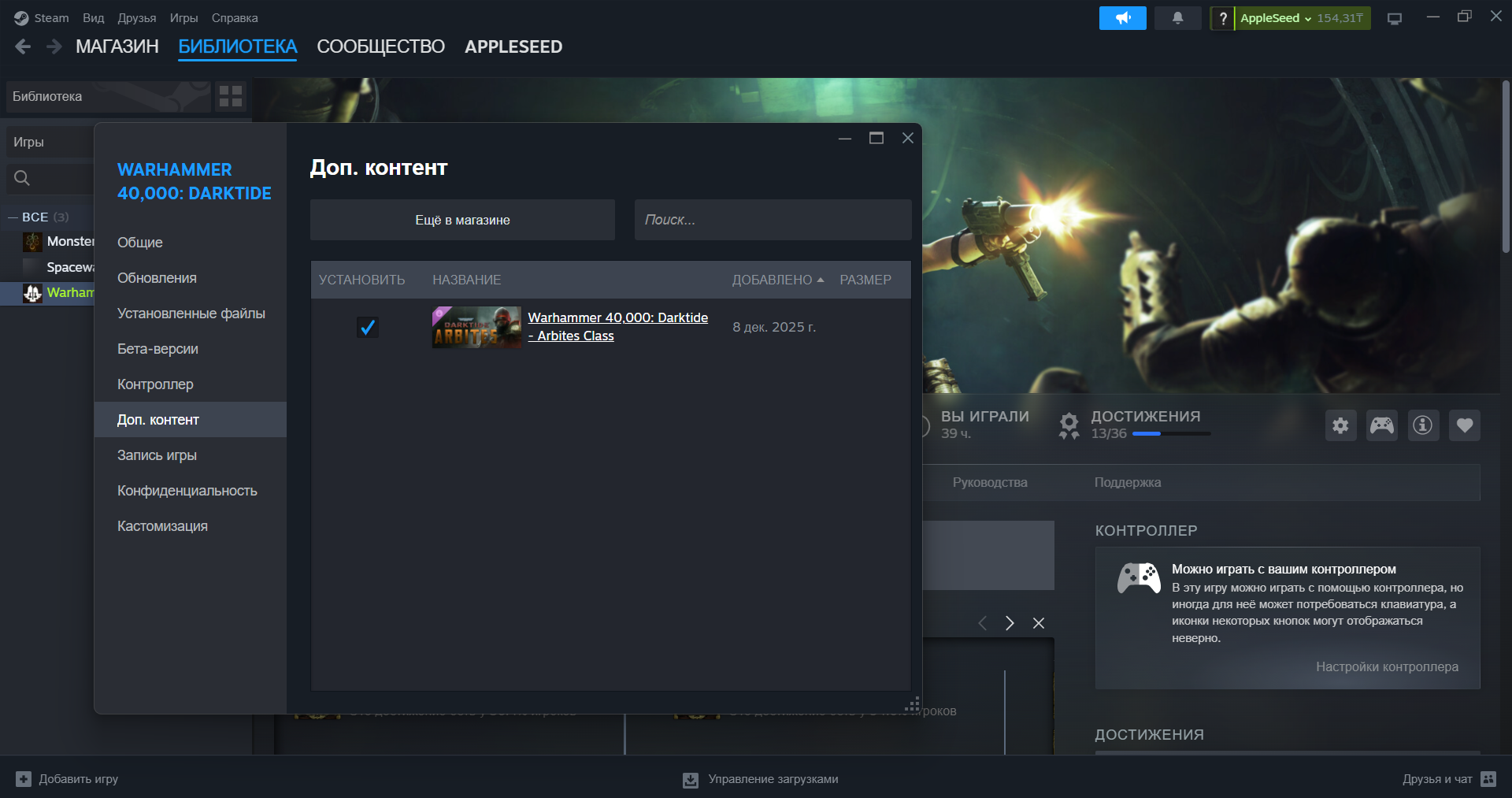Select Warhammer game icon in library list

tap(32, 293)
